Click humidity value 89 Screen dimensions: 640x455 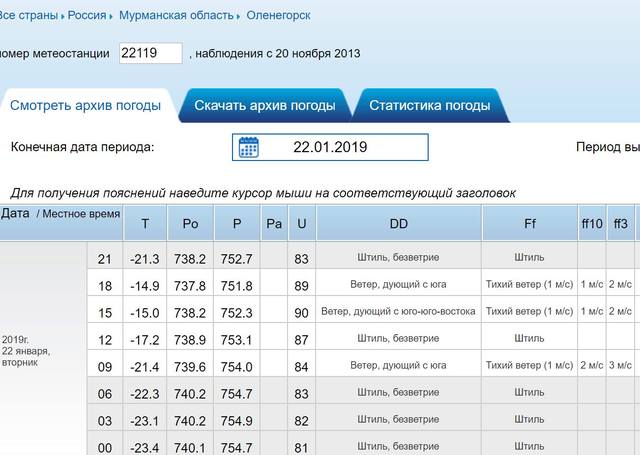[x=301, y=286]
